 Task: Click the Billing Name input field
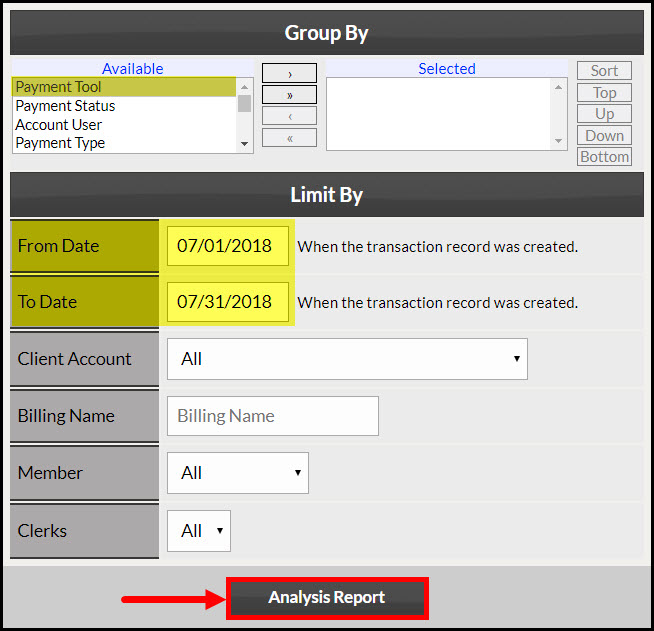tap(273, 416)
